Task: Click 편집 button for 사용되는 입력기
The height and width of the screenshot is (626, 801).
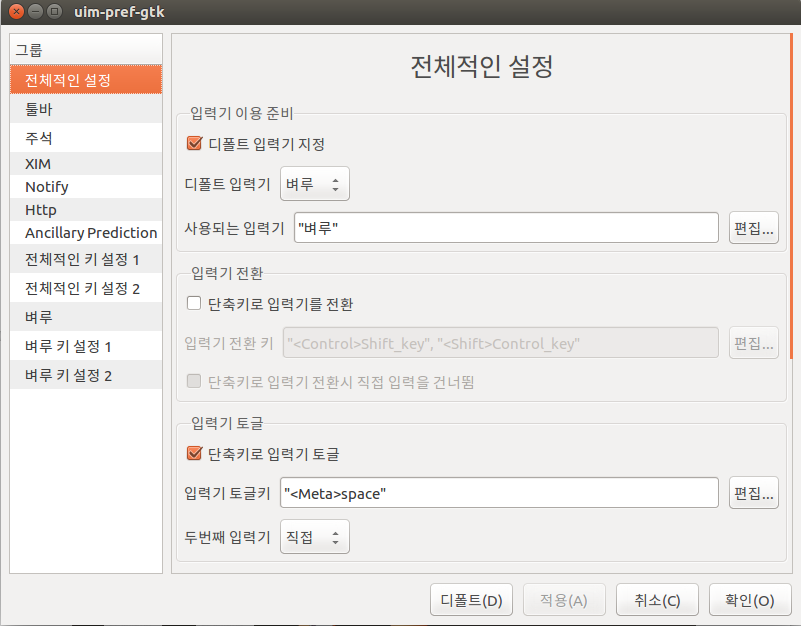Action: coord(753,228)
